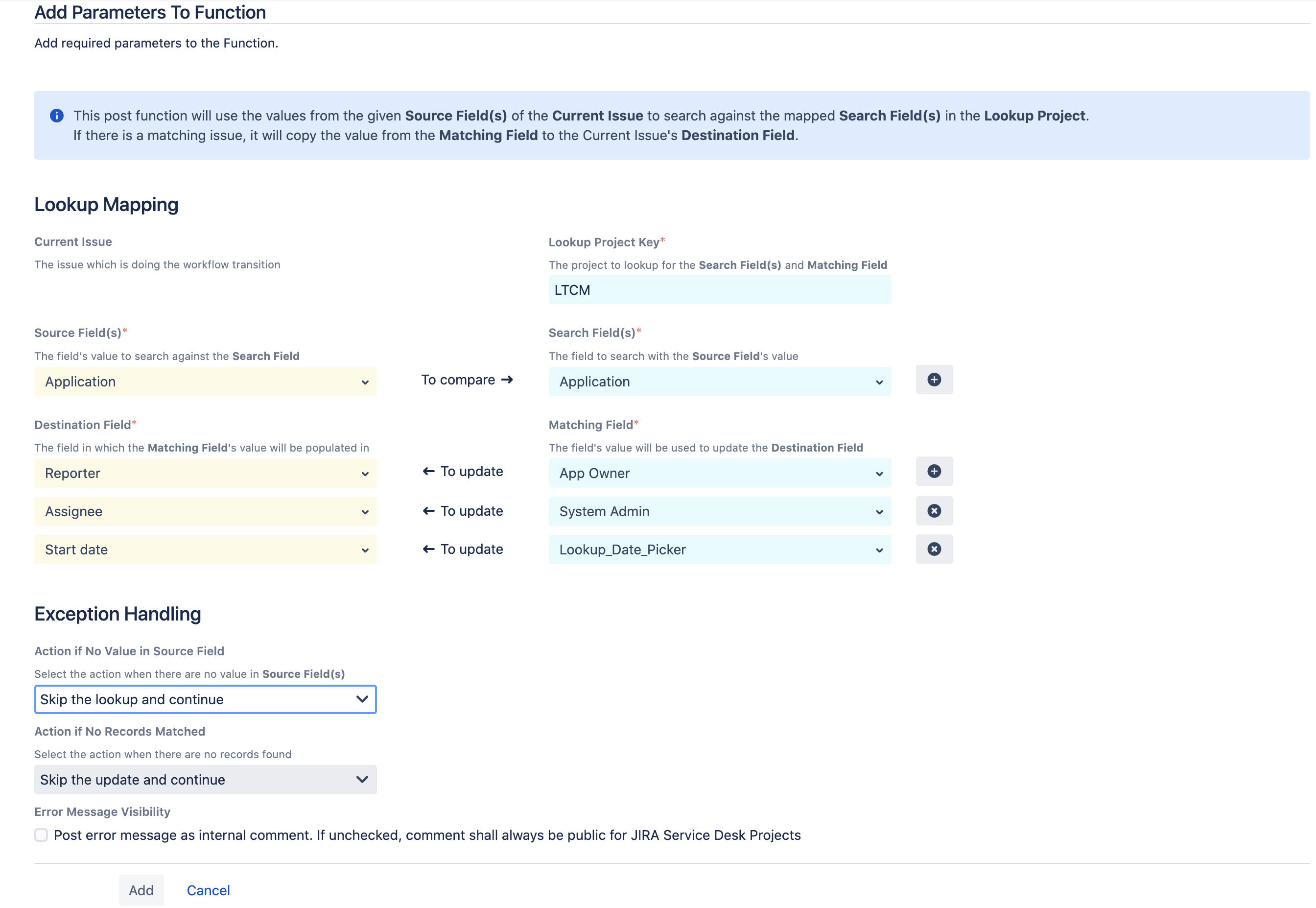Open the System Admin matching field dropdown

(x=719, y=511)
